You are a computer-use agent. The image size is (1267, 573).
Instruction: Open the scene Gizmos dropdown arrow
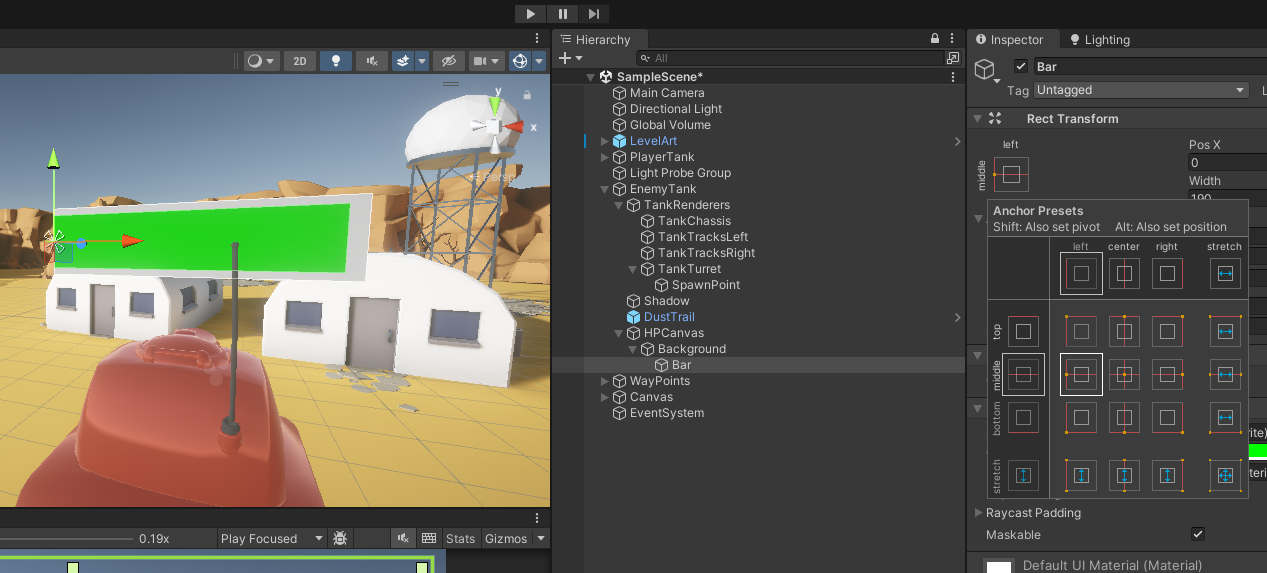pos(540,61)
